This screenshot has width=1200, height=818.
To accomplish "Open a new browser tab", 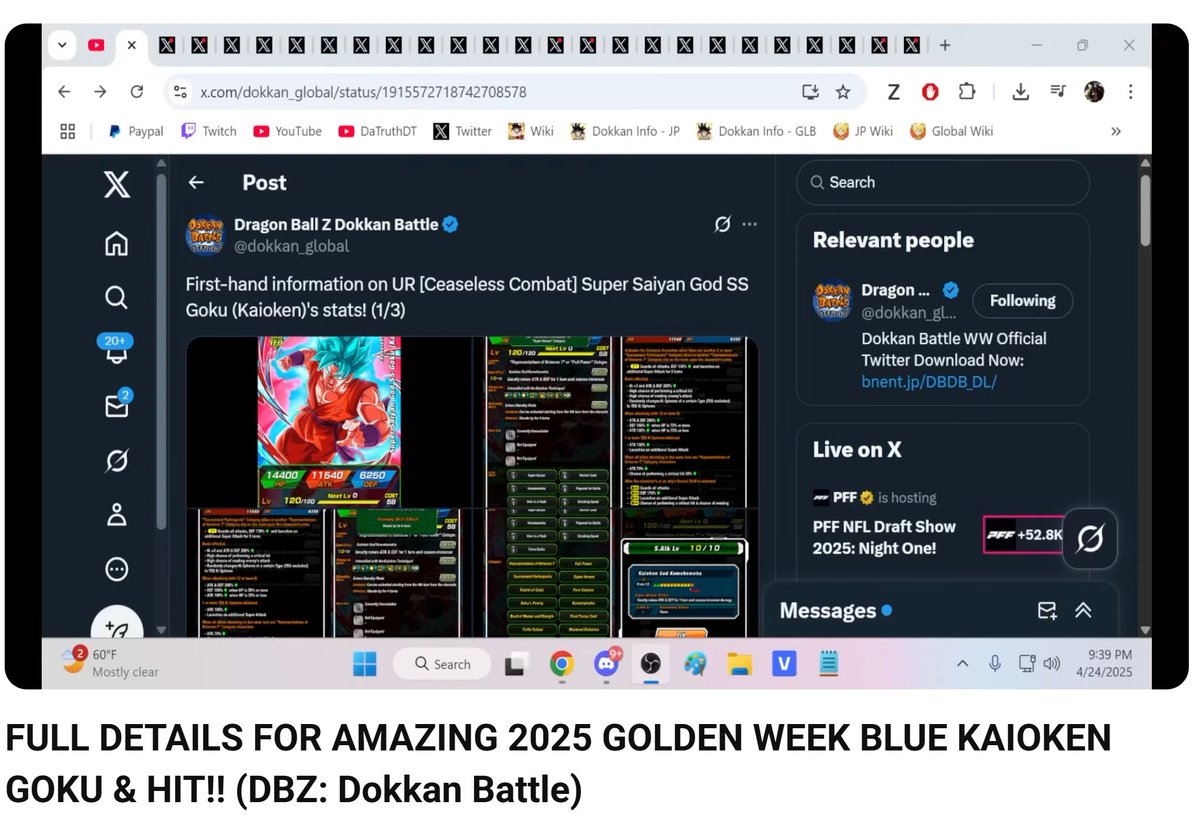I will point(945,45).
